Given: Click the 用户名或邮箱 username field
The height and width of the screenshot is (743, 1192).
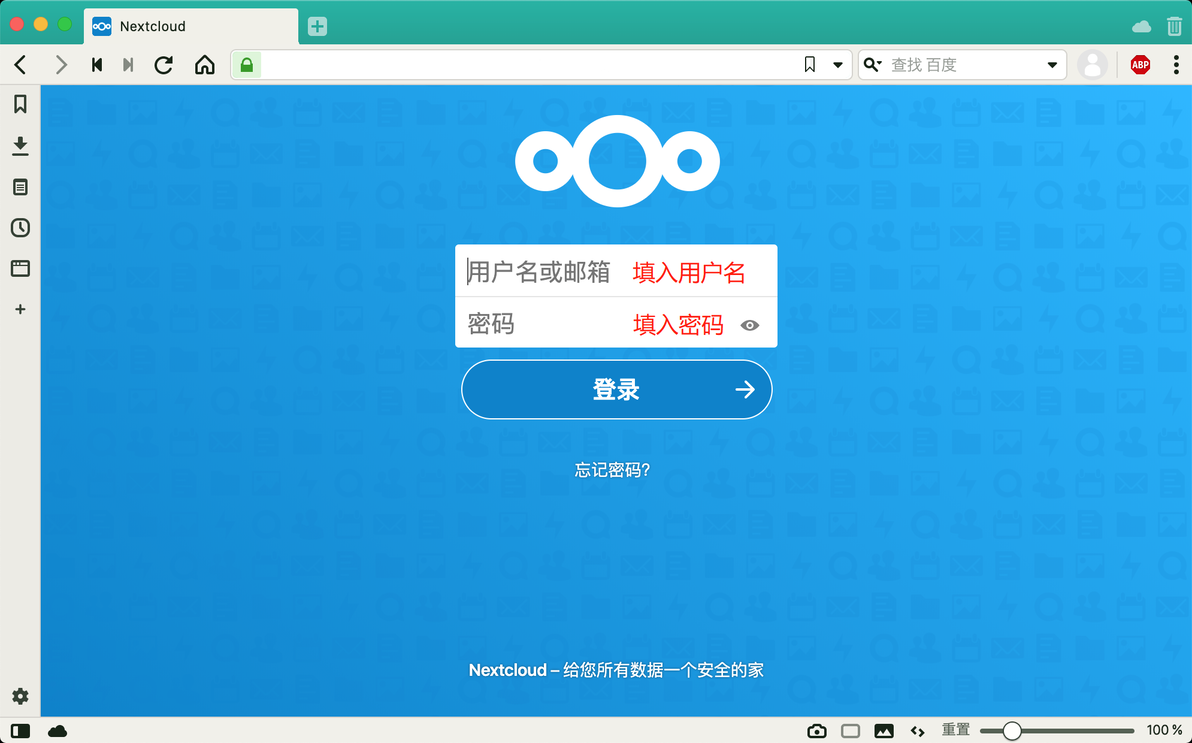Looking at the screenshot, I should pos(616,271).
